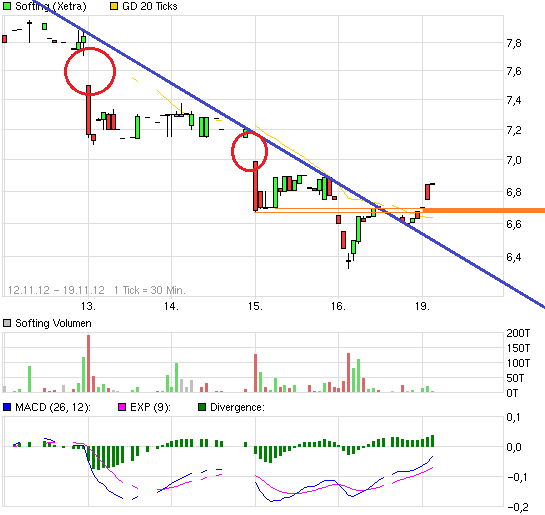This screenshot has height=515, width=545.
Task: Select the 'Softing (Xetra)' legend label
Action: point(51,6)
